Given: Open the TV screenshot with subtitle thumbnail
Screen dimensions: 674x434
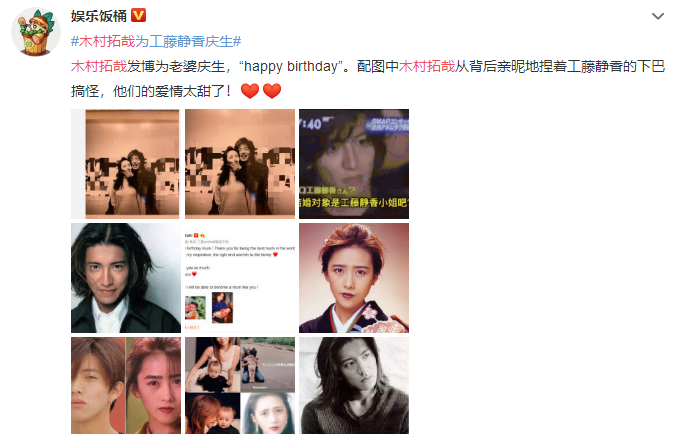Looking at the screenshot, I should 354,164.
